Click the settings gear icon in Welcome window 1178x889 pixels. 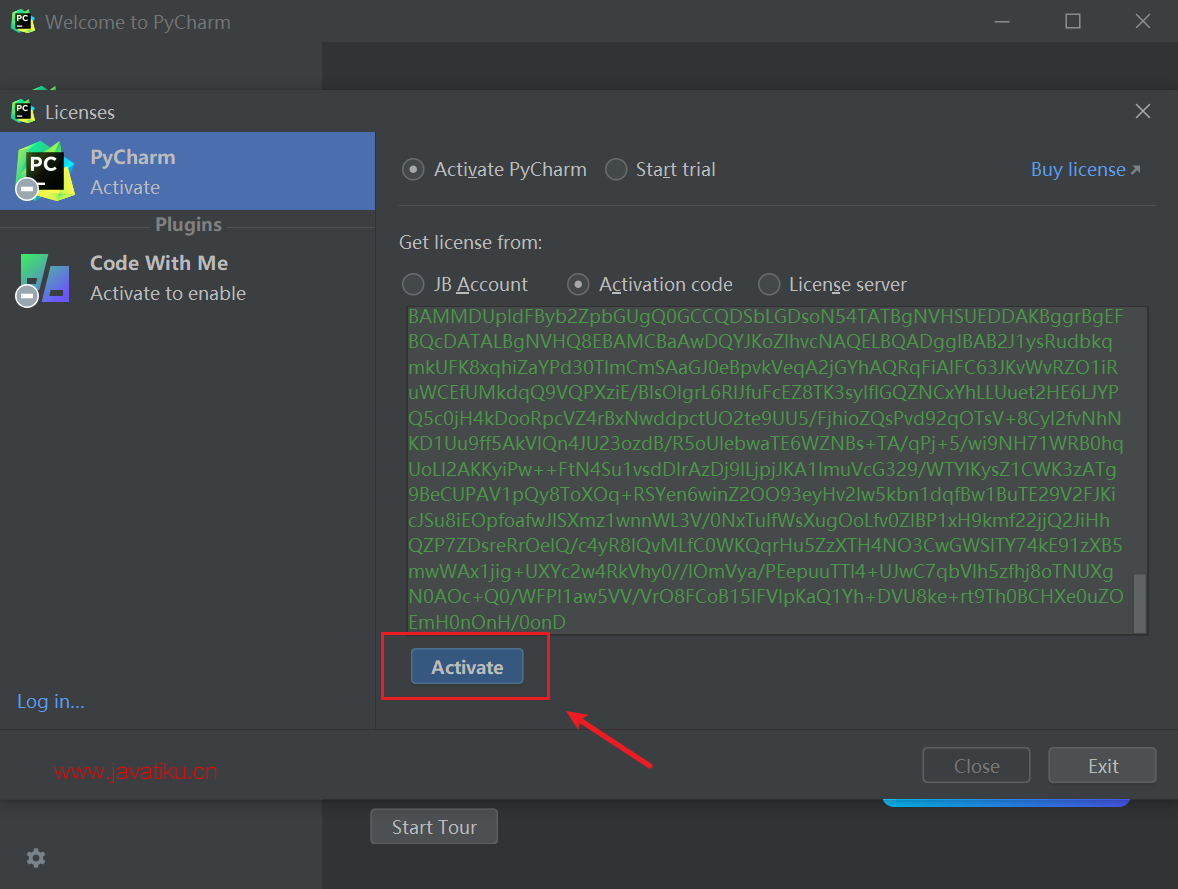coord(36,857)
